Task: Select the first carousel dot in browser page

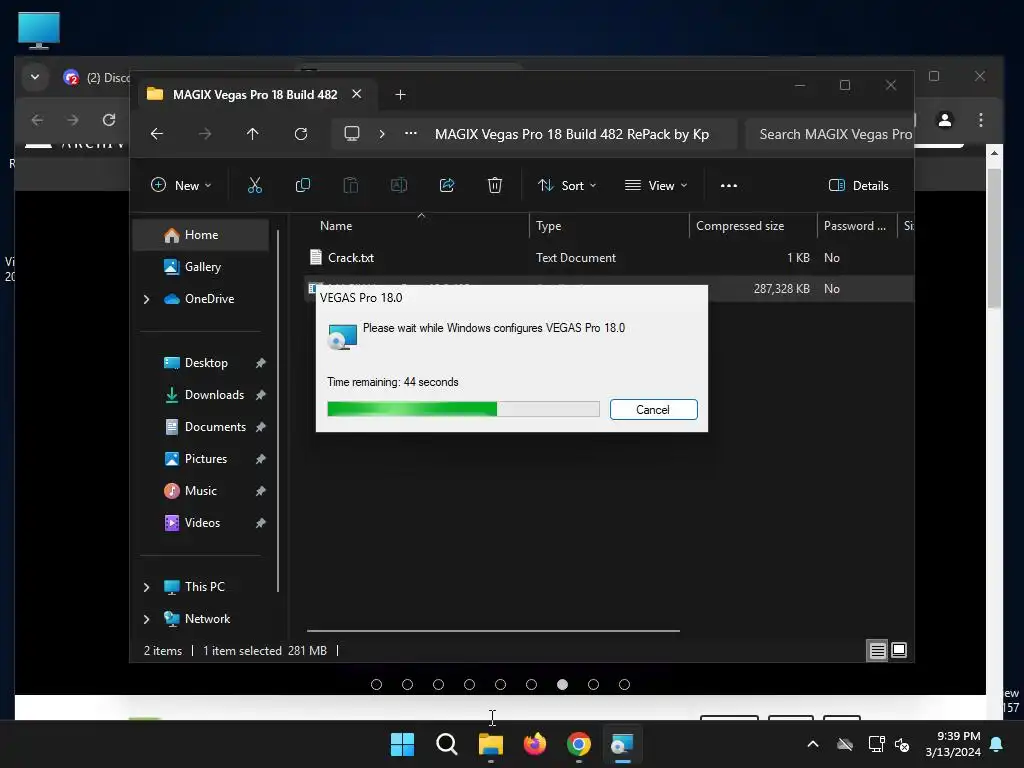Action: click(376, 684)
